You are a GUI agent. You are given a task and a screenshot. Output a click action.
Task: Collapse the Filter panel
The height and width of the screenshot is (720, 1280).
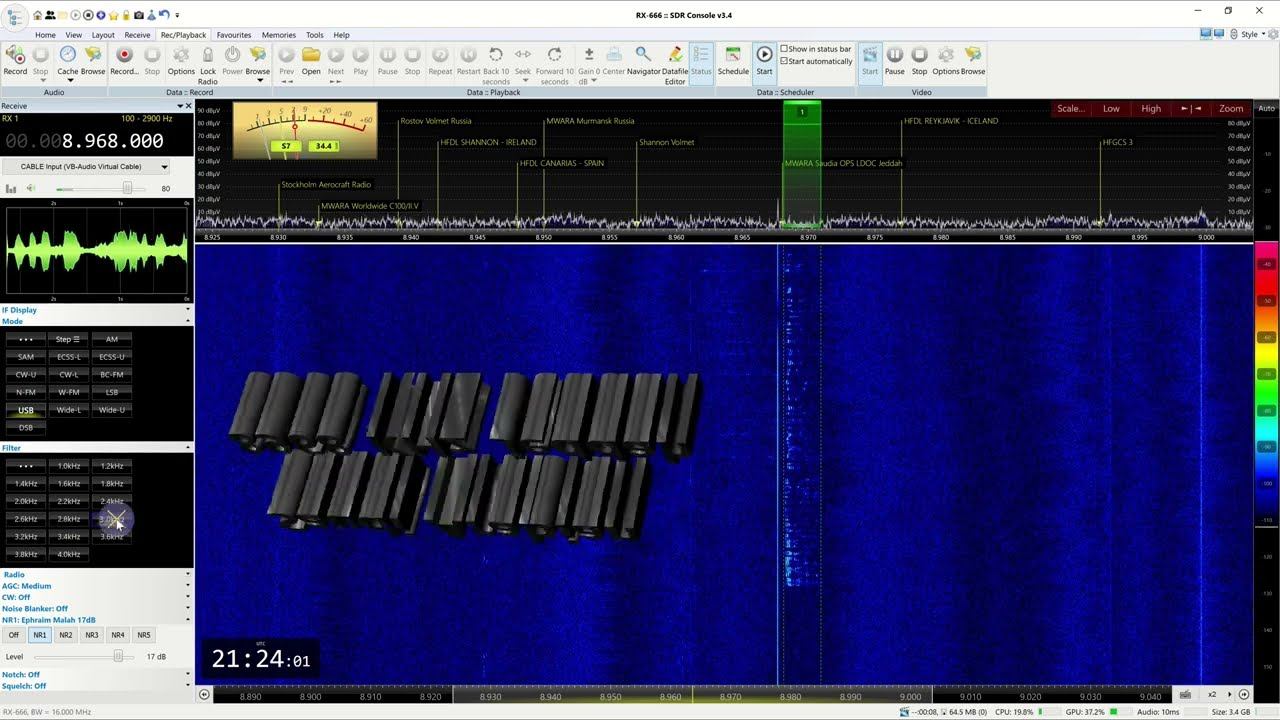click(x=187, y=448)
